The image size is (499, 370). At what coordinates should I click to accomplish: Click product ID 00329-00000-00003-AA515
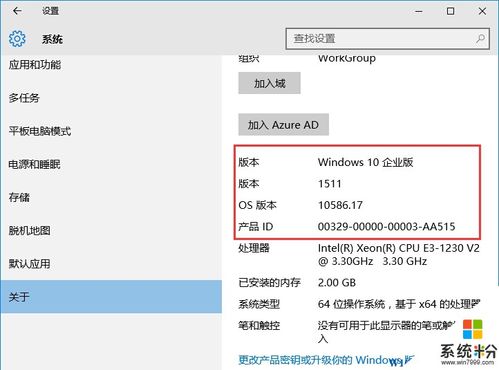point(386,227)
